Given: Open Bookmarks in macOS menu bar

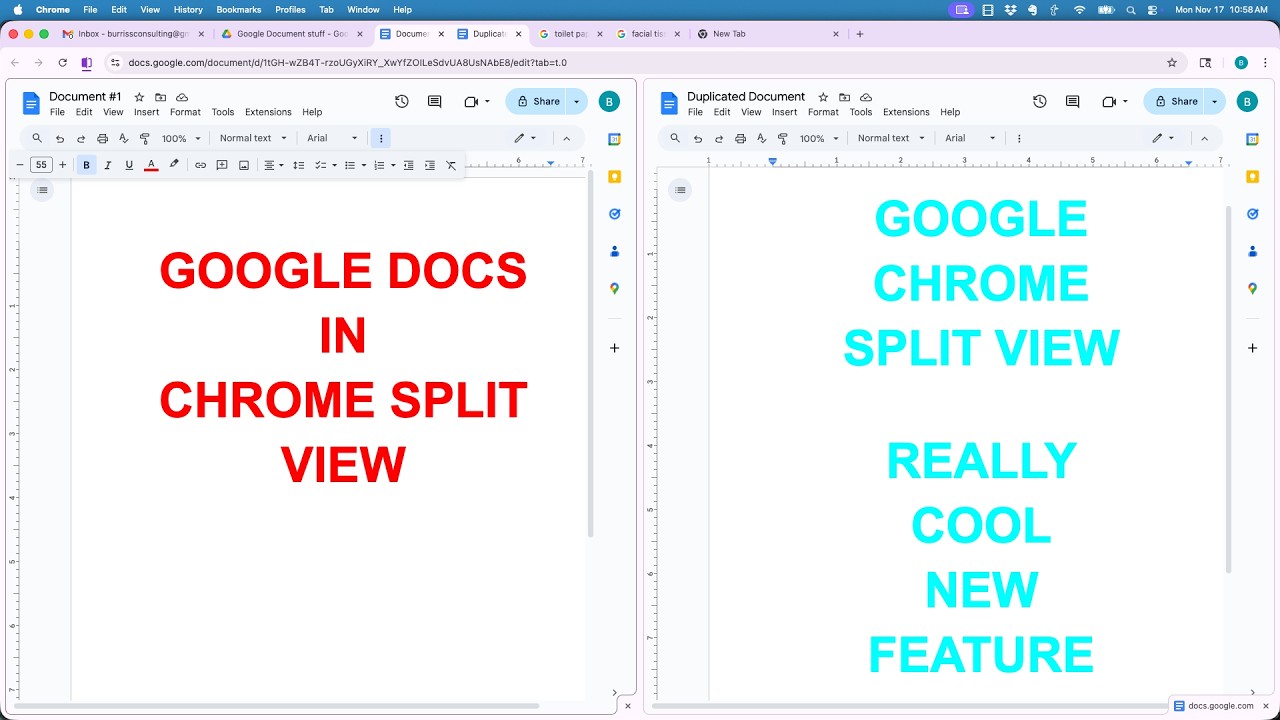Looking at the screenshot, I should (239, 9).
